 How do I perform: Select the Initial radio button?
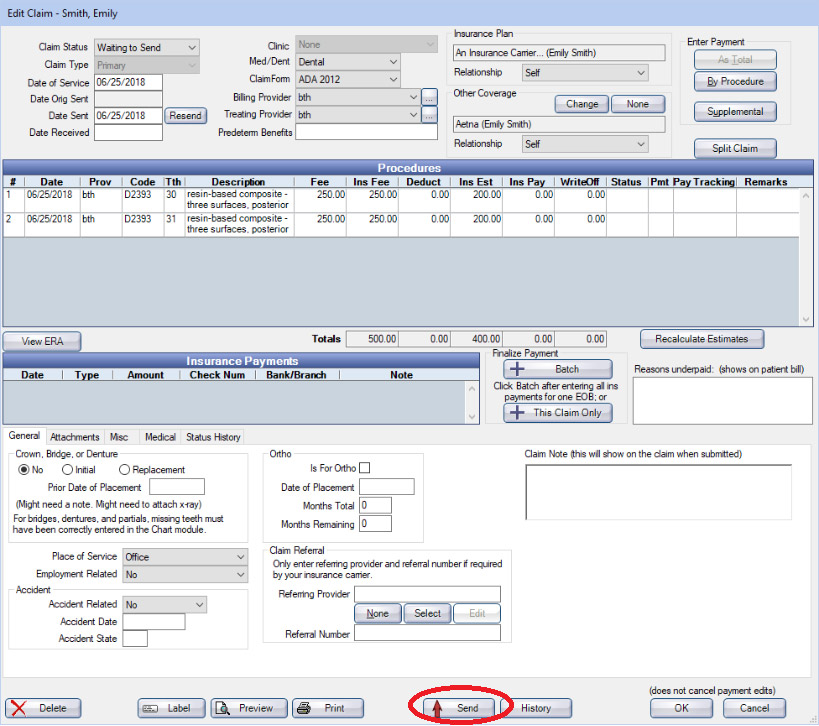[67, 470]
